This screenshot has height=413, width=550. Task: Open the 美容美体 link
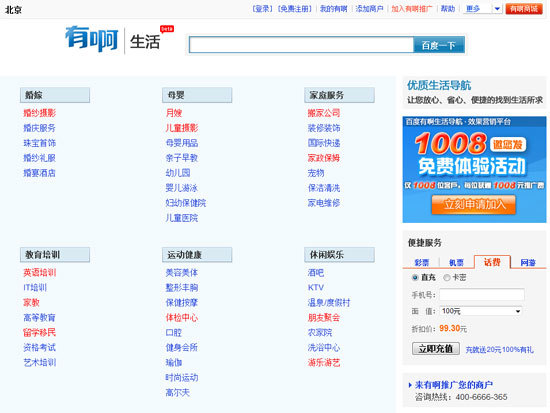pos(182,273)
